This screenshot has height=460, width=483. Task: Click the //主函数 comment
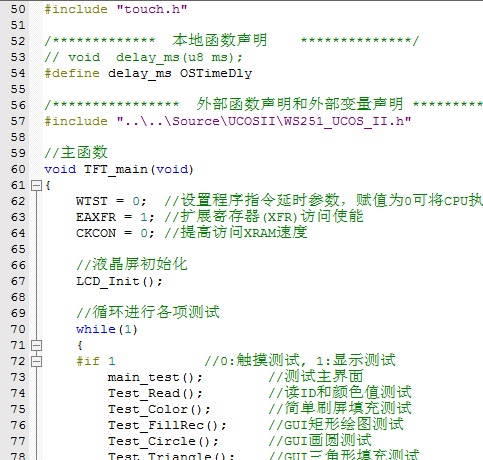click(x=76, y=152)
